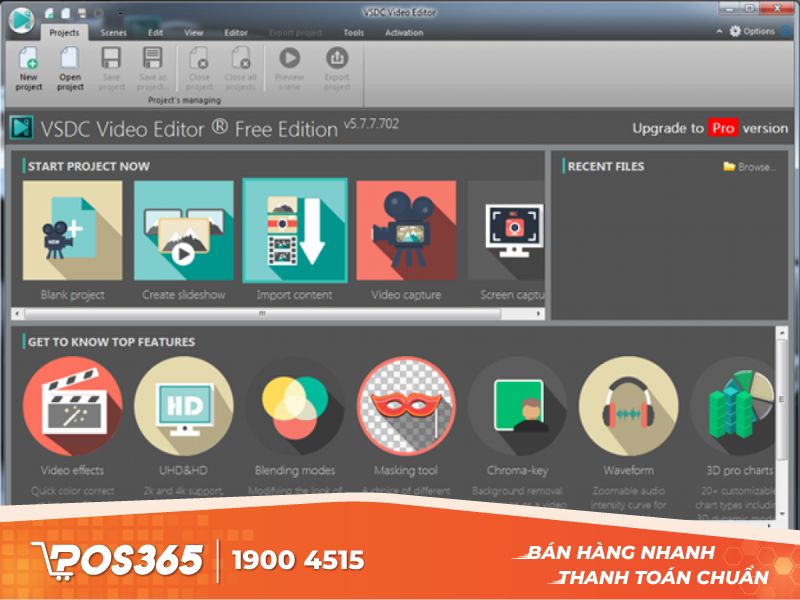Open the greyed-out Export project tab

point(296,32)
